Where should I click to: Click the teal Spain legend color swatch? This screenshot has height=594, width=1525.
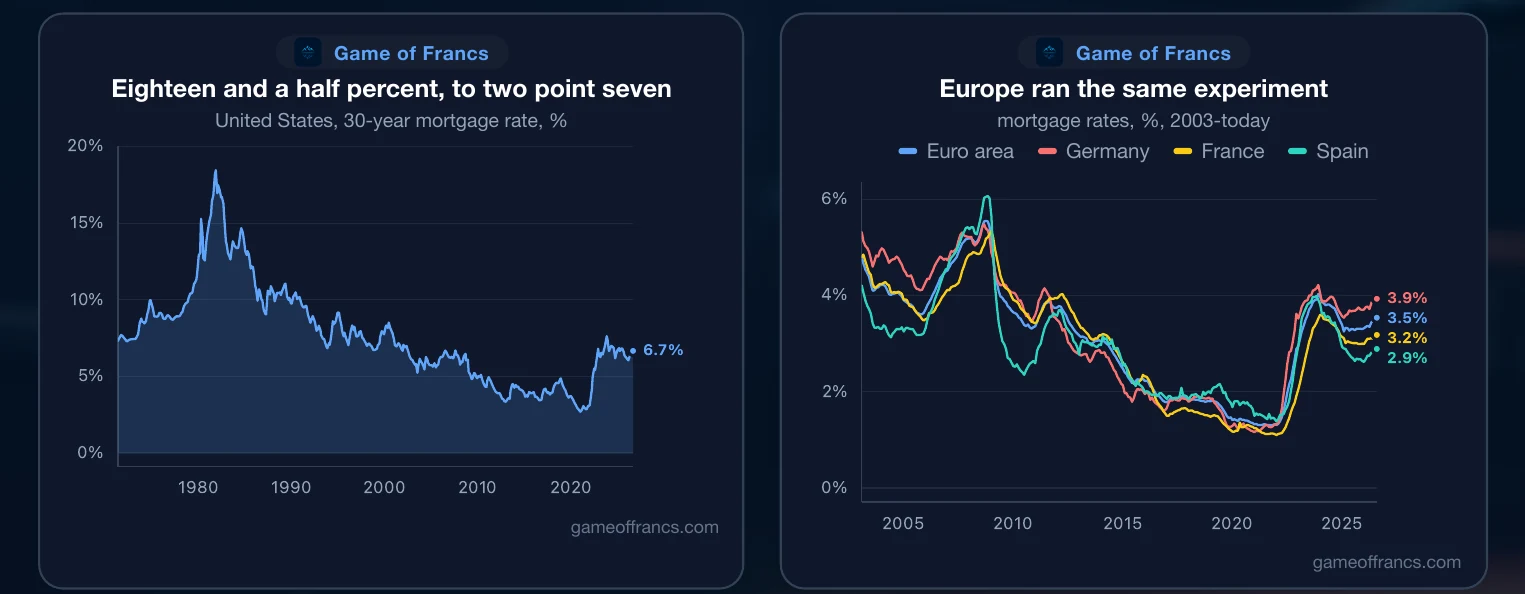[x=1298, y=152]
